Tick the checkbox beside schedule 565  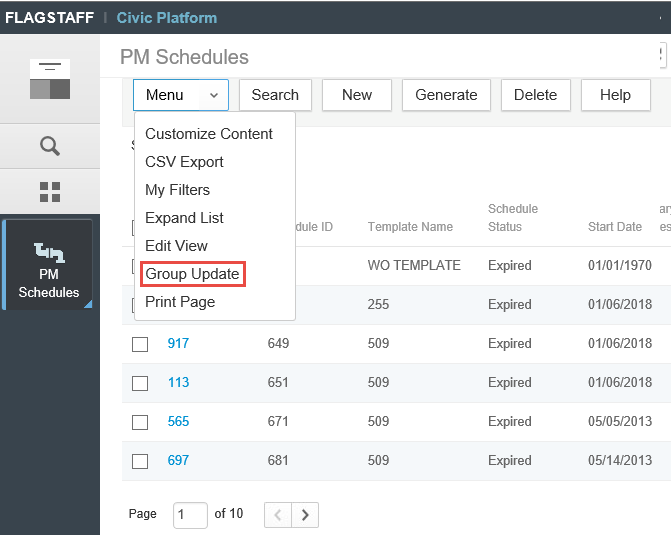pos(140,422)
